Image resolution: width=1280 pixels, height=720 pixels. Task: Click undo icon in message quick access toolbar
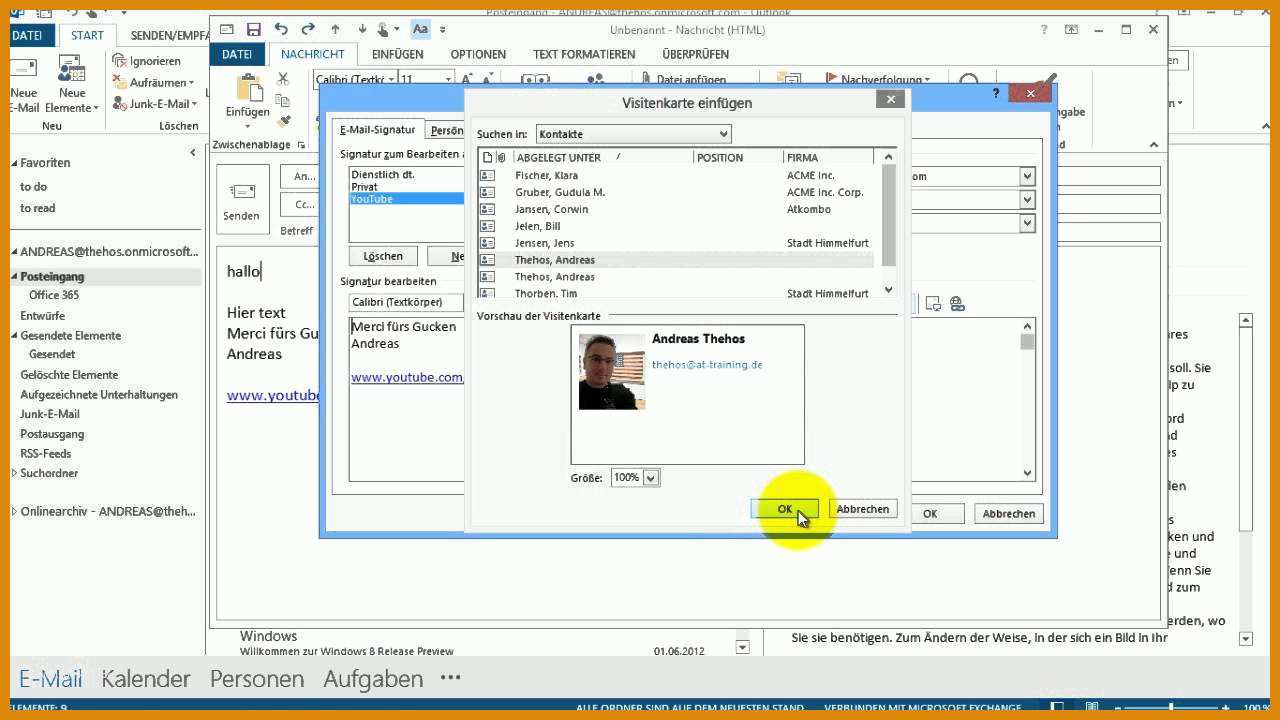point(281,30)
